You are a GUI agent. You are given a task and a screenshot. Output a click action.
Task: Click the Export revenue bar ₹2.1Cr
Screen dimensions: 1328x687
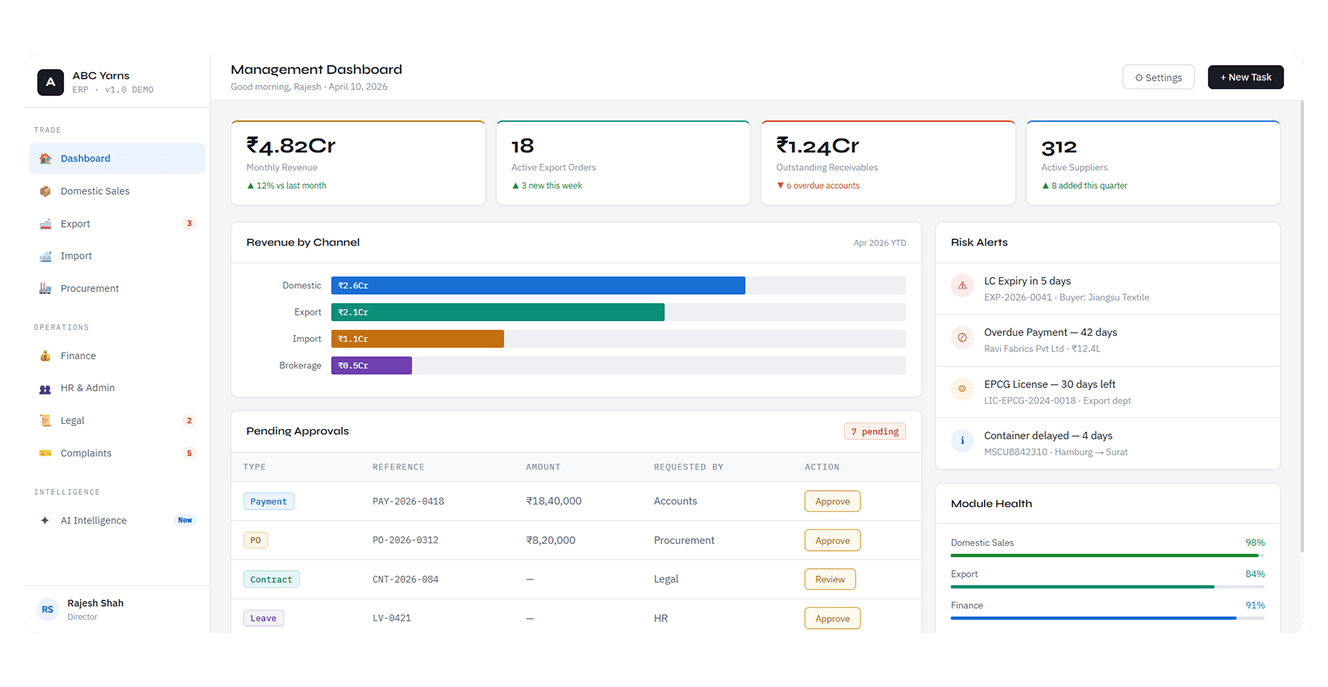(x=498, y=312)
